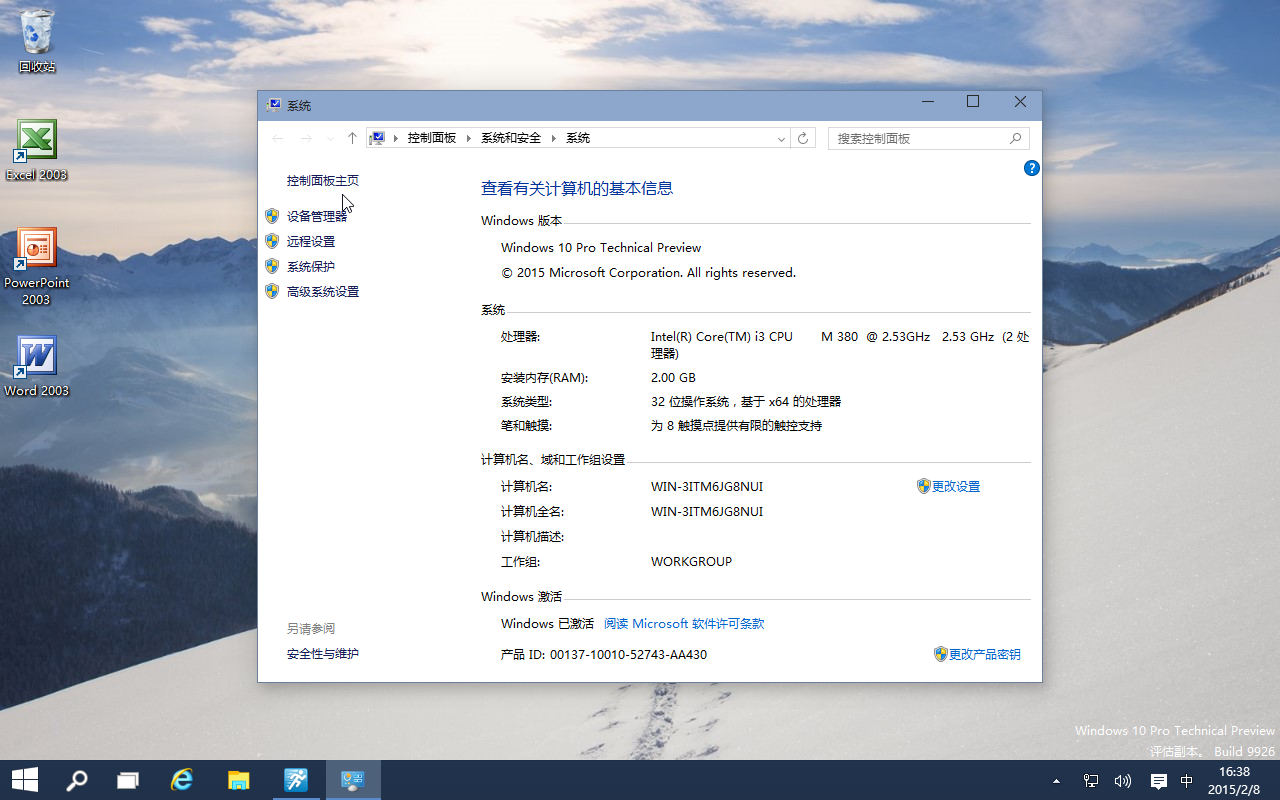
Task: Select the text Windows 10 Pro Technical Preview
Action: [601, 247]
